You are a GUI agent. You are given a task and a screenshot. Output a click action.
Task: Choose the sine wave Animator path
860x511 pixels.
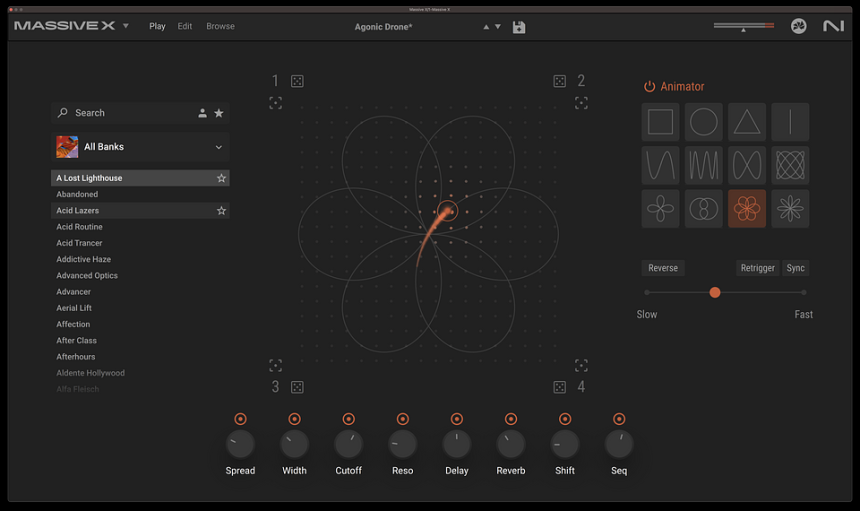point(660,165)
